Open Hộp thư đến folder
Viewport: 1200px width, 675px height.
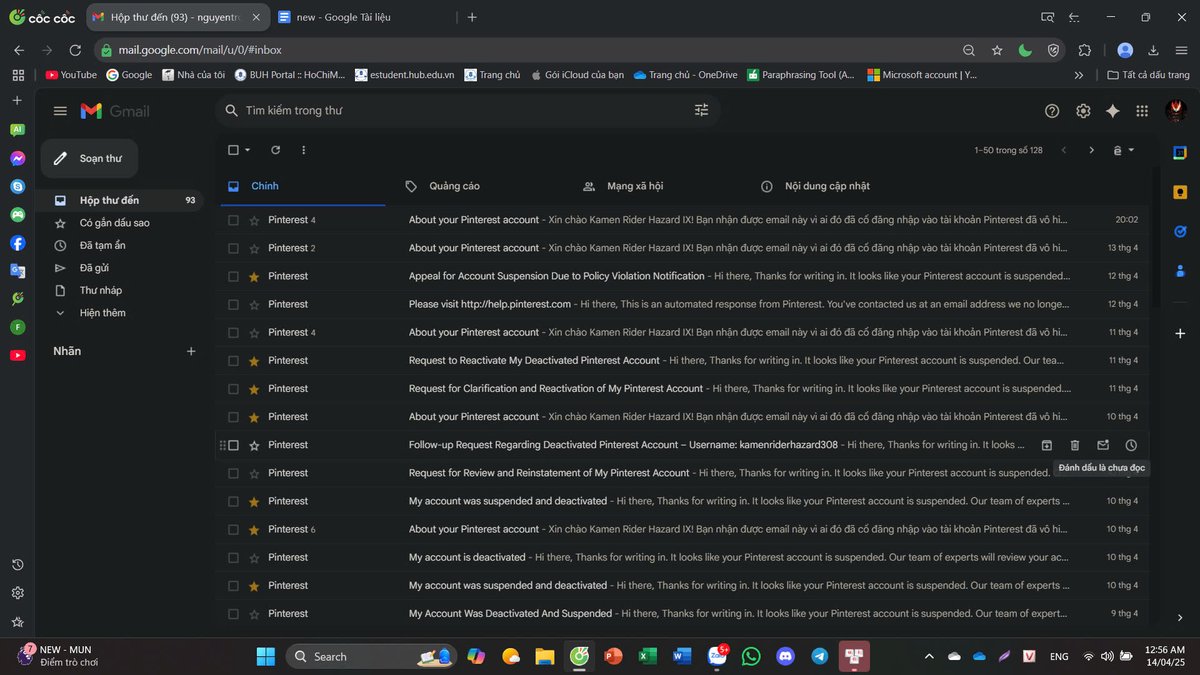pyautogui.click(x=122, y=201)
